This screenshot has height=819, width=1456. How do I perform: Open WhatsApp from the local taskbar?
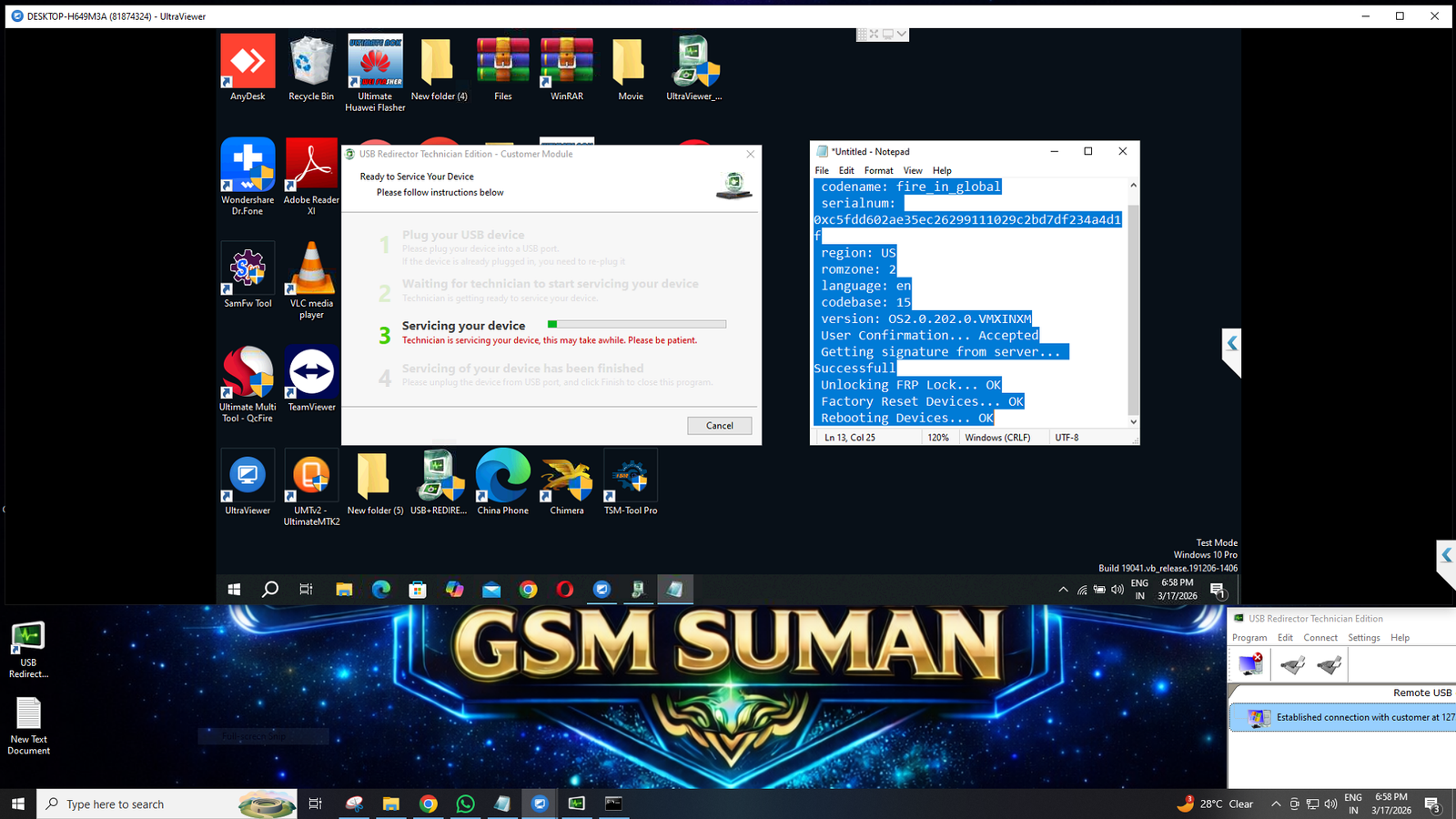[465, 804]
